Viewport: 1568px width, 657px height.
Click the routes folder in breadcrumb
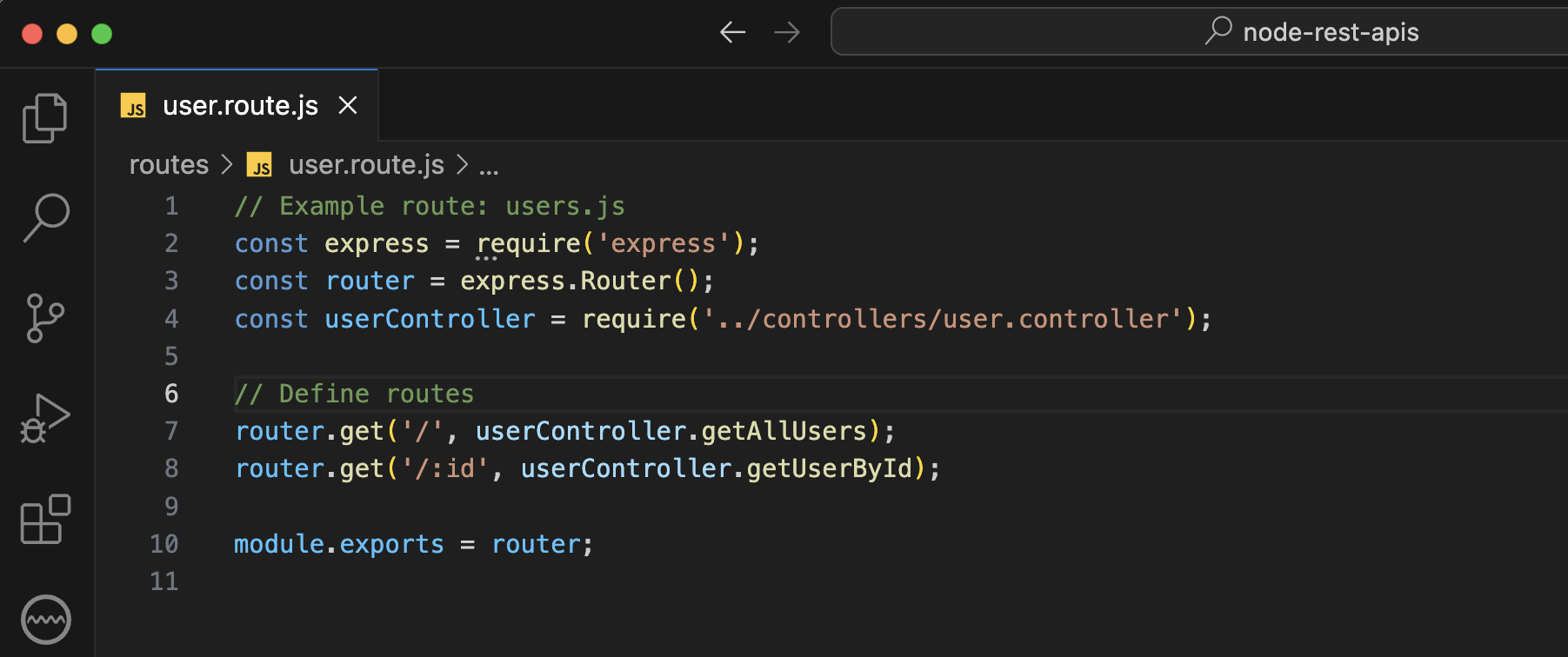(169, 165)
